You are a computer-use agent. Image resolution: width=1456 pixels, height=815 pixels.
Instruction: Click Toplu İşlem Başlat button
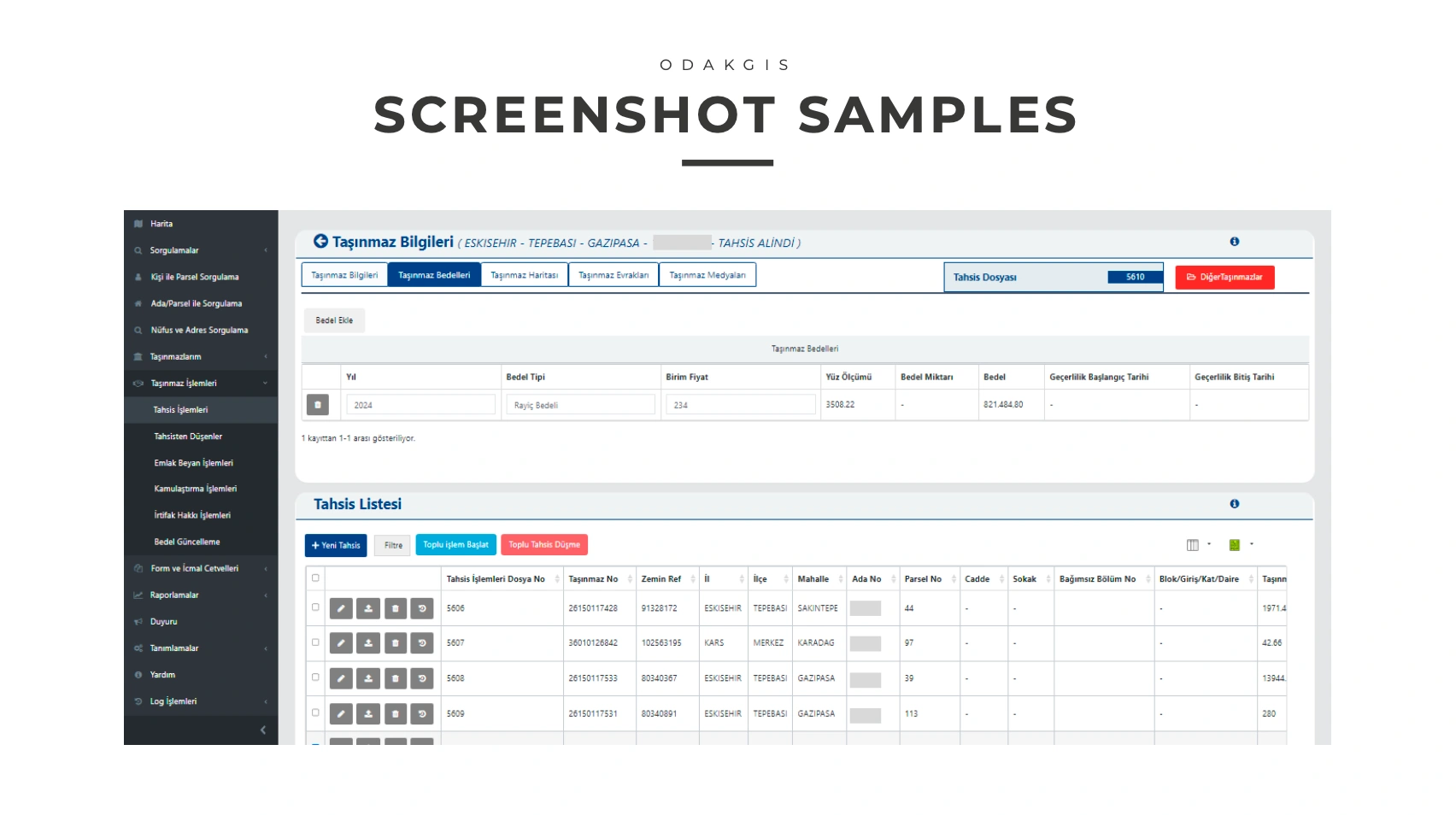455,545
